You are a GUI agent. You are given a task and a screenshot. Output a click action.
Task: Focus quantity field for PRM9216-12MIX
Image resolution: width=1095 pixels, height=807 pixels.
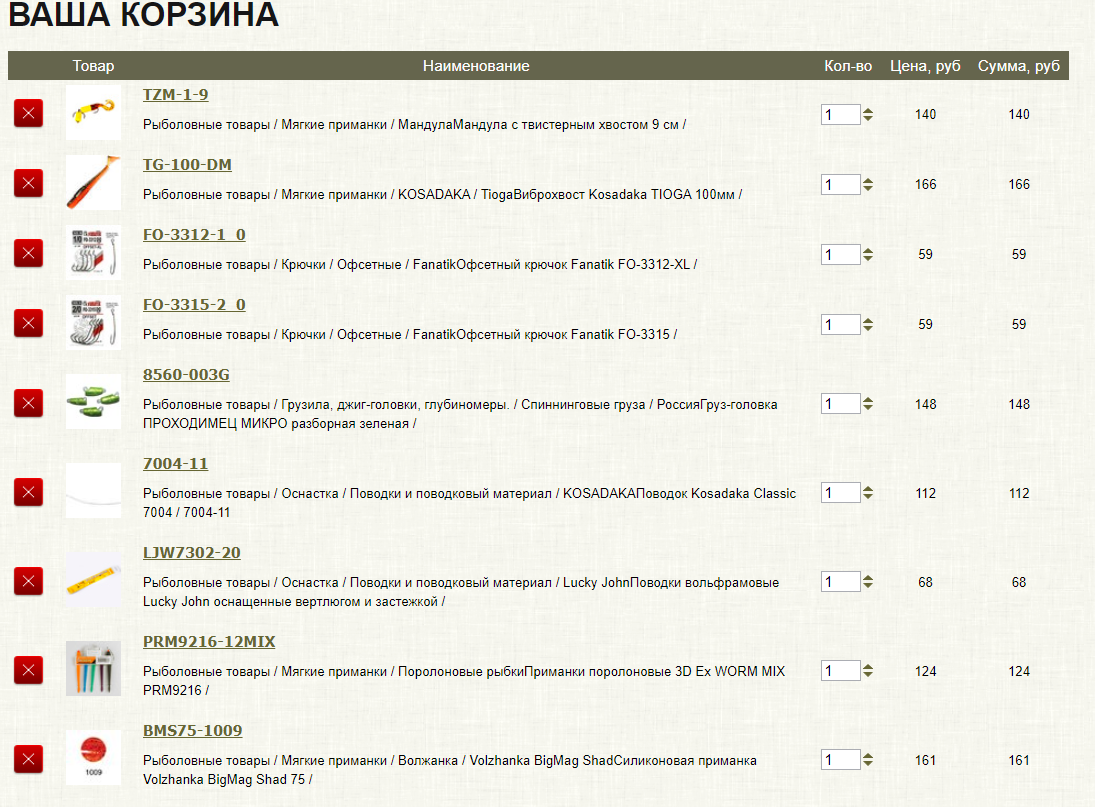coord(840,671)
